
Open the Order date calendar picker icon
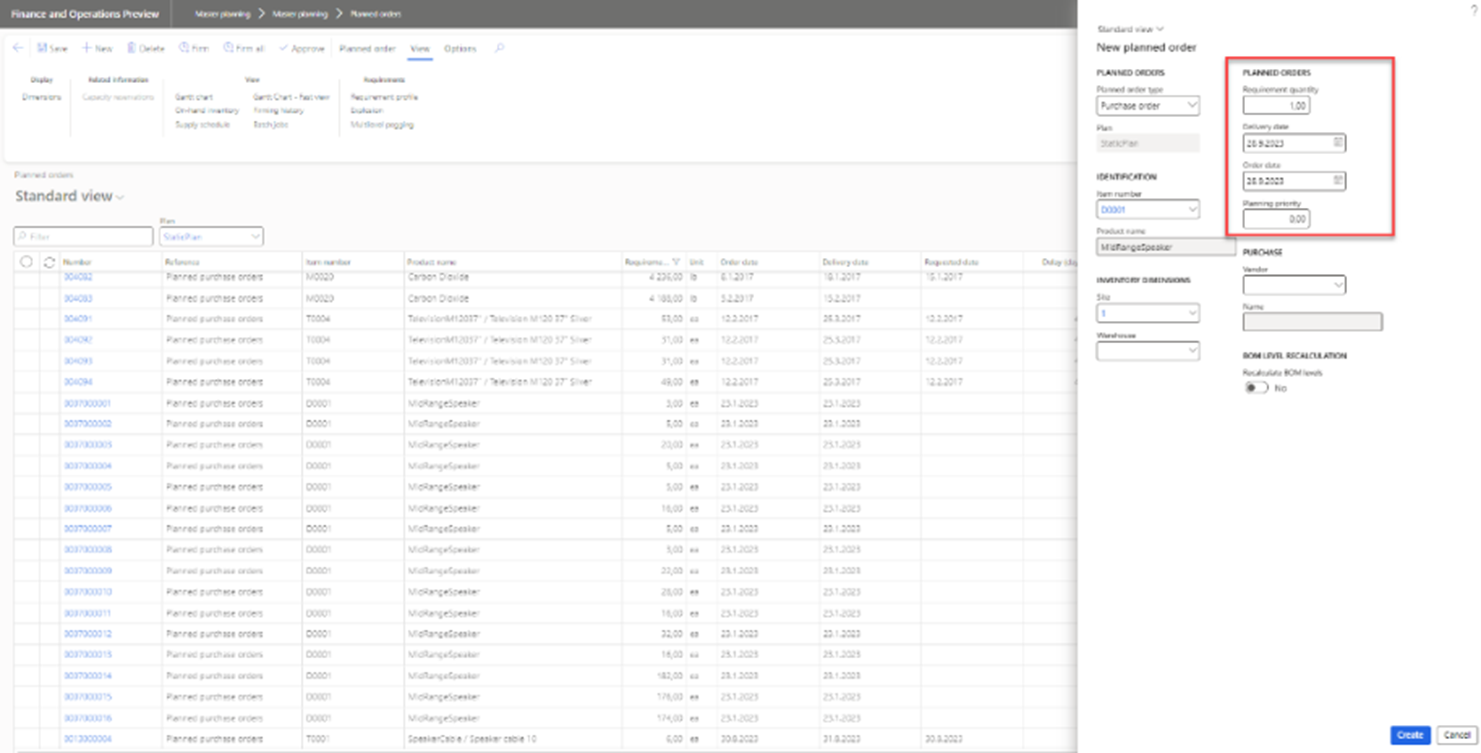(1338, 181)
